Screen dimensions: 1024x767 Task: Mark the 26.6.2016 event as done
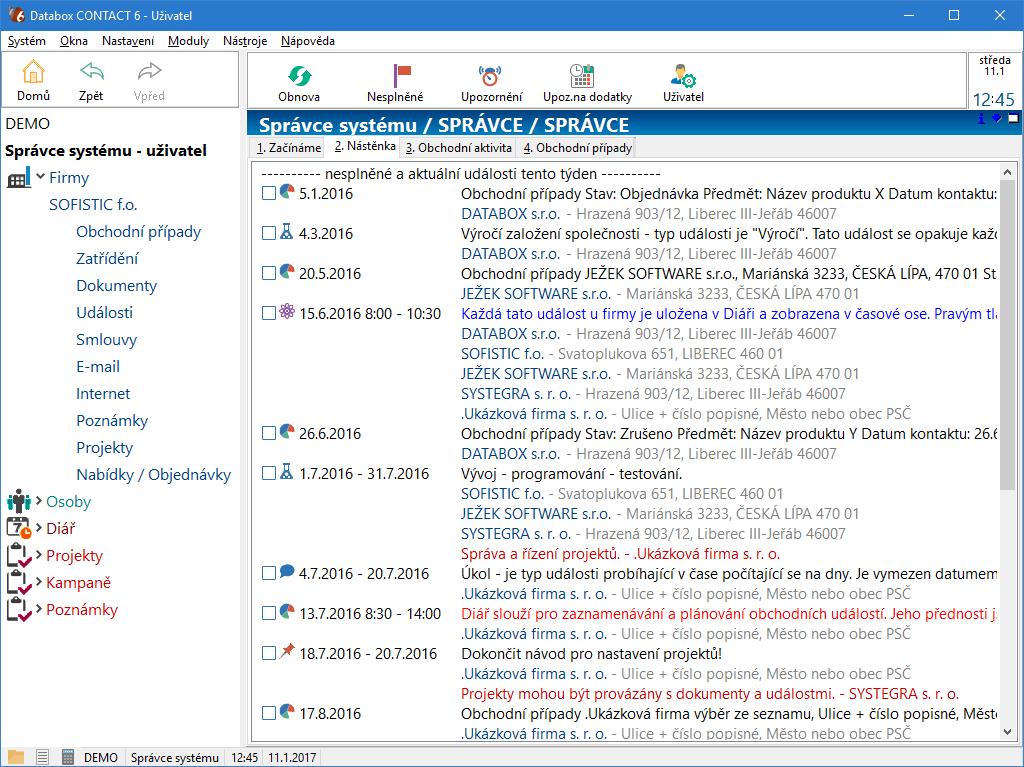pyautogui.click(x=268, y=433)
